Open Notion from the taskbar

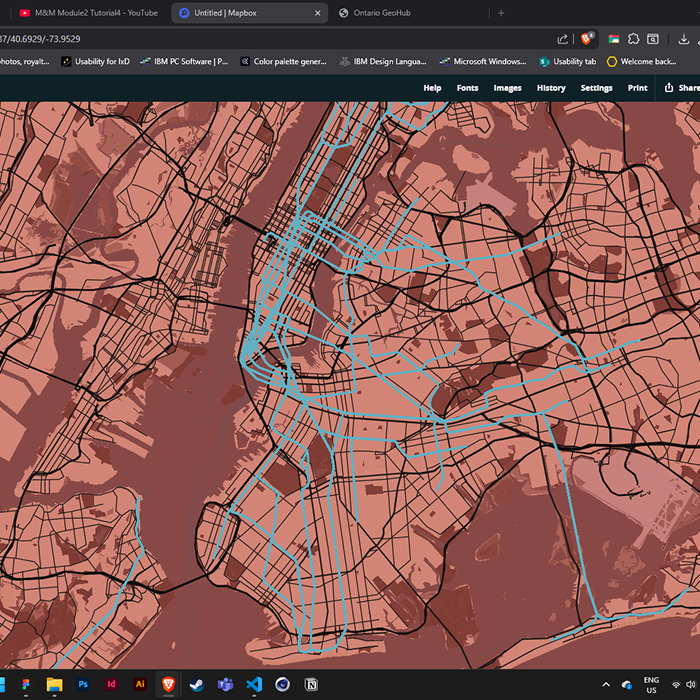[x=311, y=685]
